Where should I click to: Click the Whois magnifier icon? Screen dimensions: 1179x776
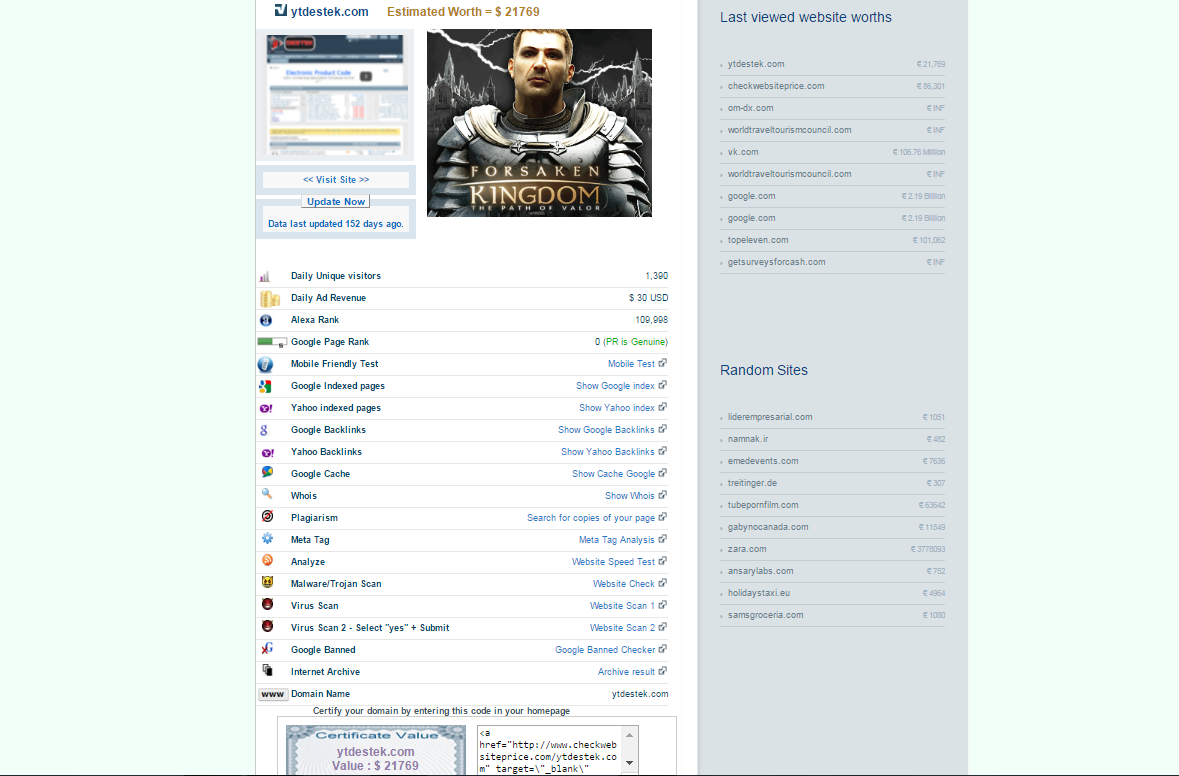pos(267,494)
